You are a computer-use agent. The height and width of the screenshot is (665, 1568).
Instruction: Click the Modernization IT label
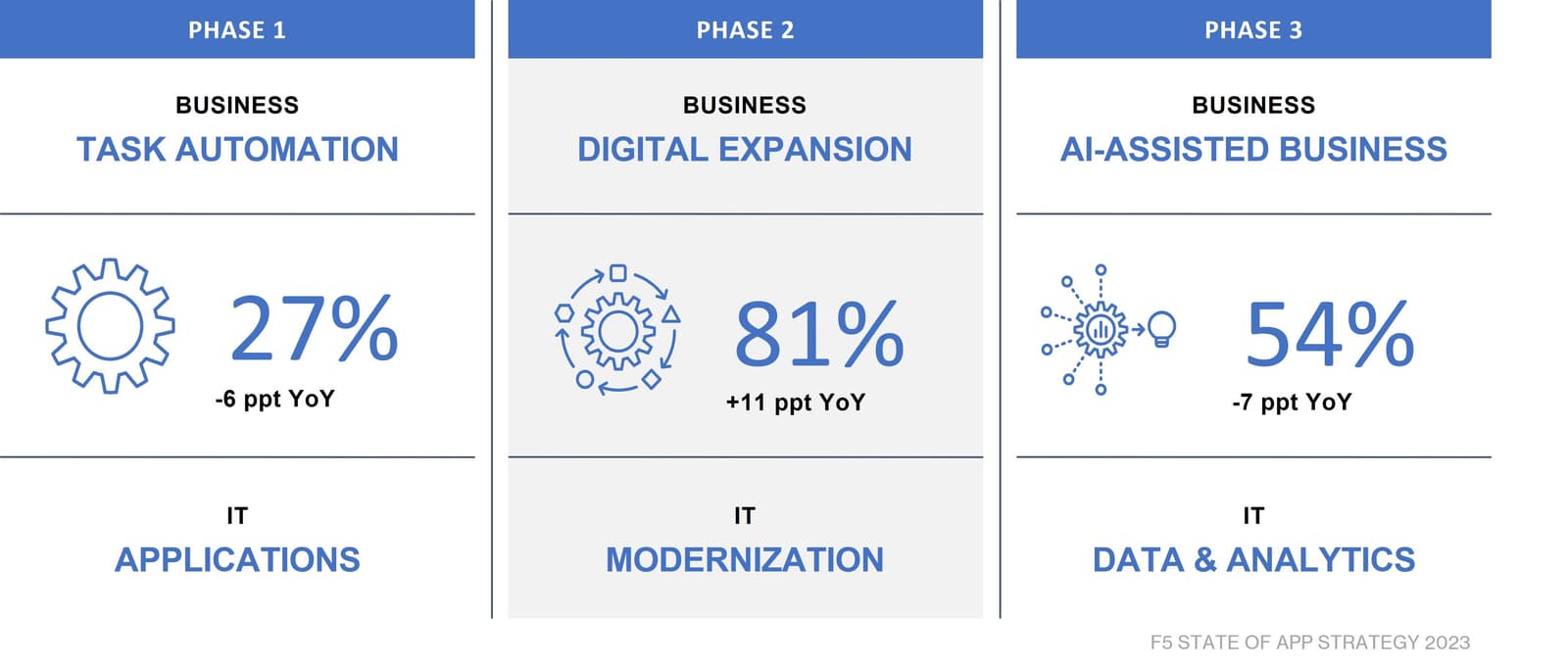pos(745,559)
